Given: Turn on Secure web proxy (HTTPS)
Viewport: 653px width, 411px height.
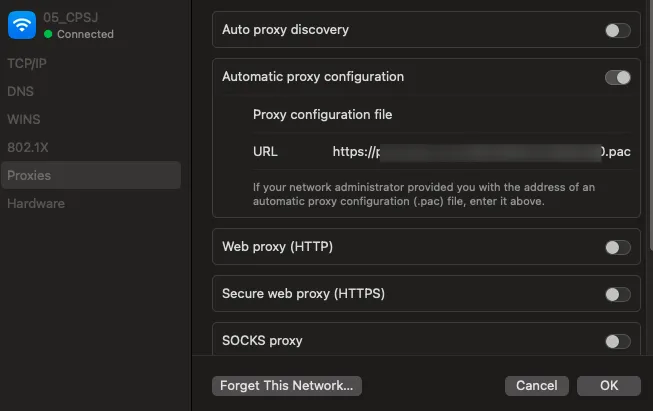Looking at the screenshot, I should [x=618, y=294].
